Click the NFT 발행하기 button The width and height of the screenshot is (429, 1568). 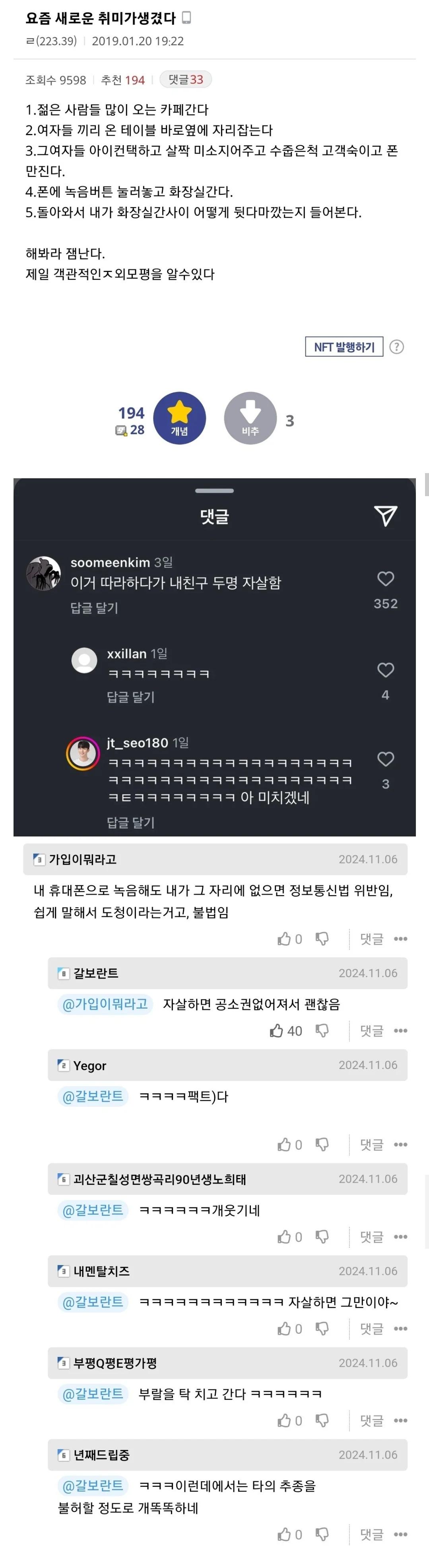(x=344, y=347)
